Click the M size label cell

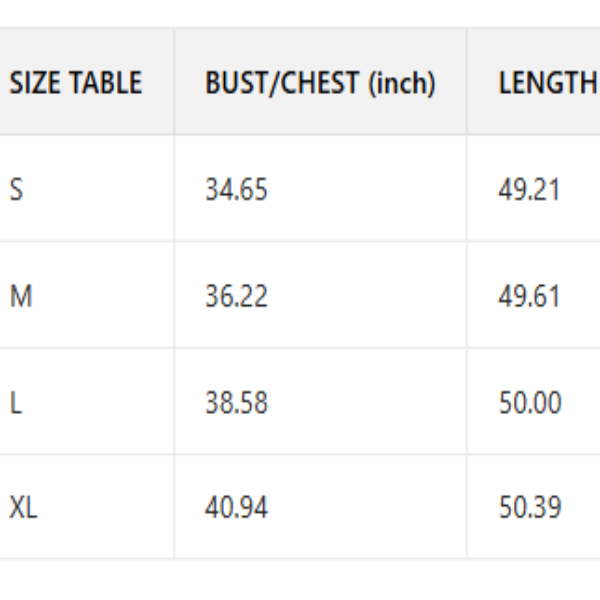click(20, 296)
